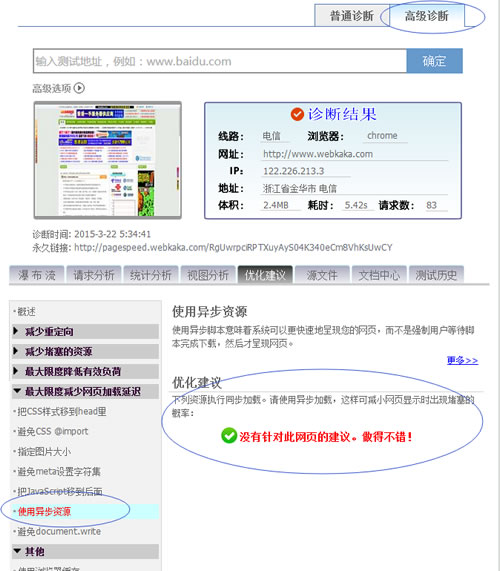Open the 源文件 tab
This screenshot has width=500, height=571.
tap(322, 275)
